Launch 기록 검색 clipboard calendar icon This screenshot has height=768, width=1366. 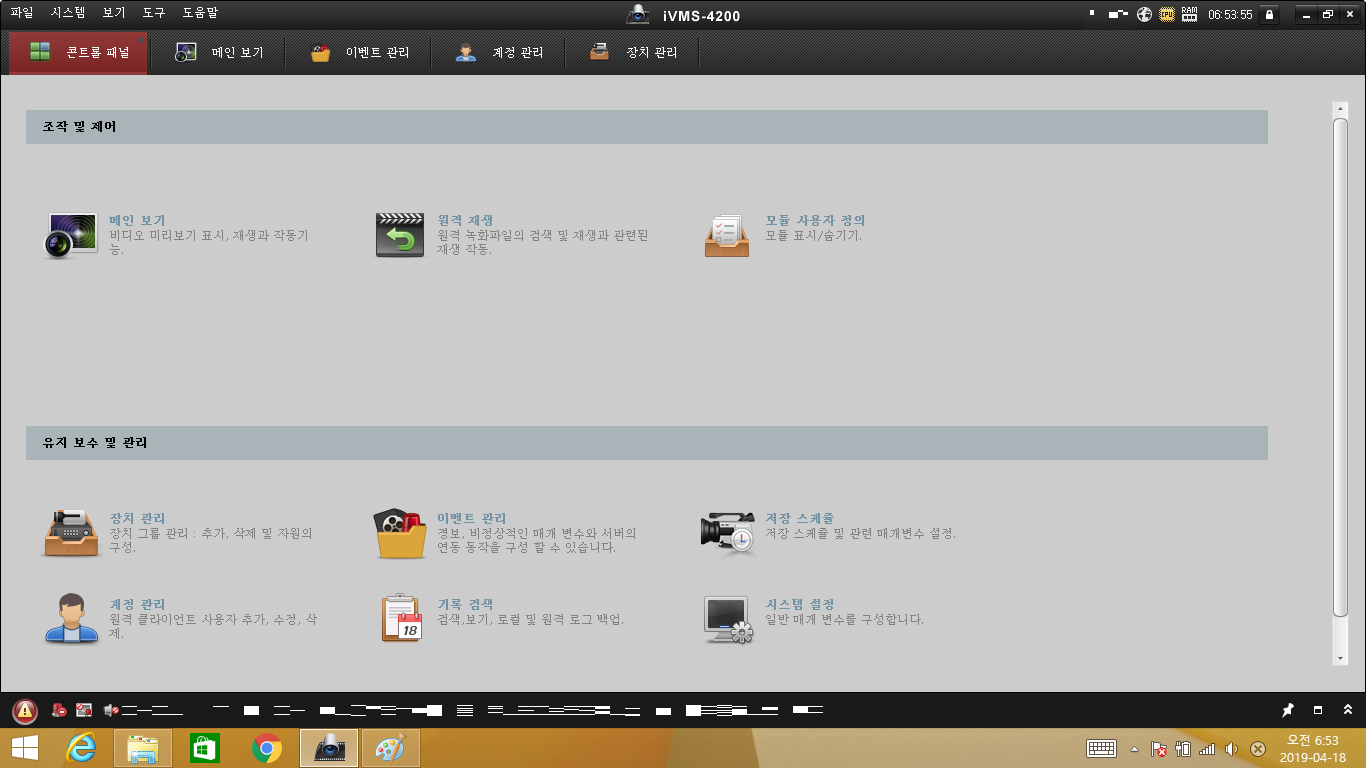click(401, 618)
